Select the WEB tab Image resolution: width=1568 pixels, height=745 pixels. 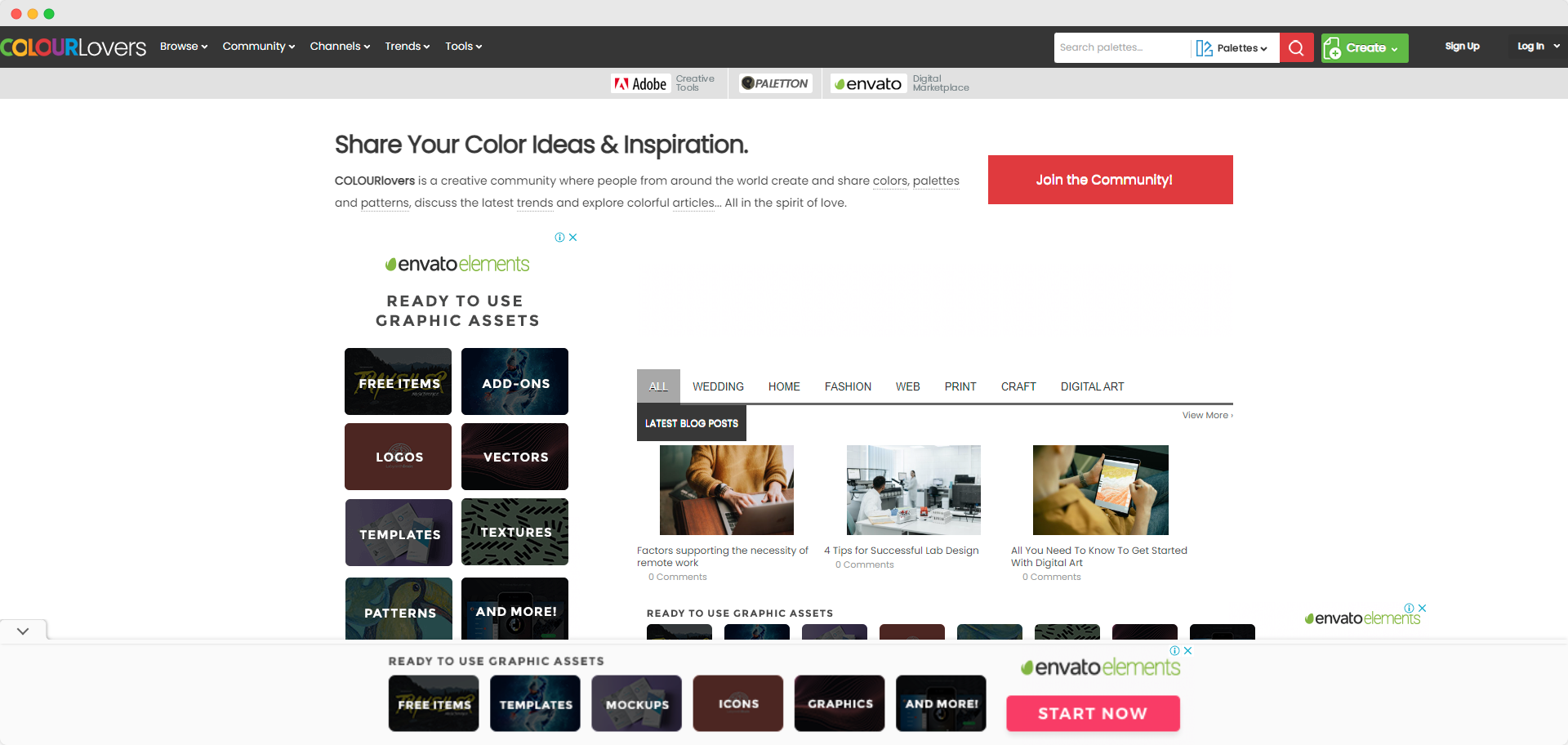point(907,386)
